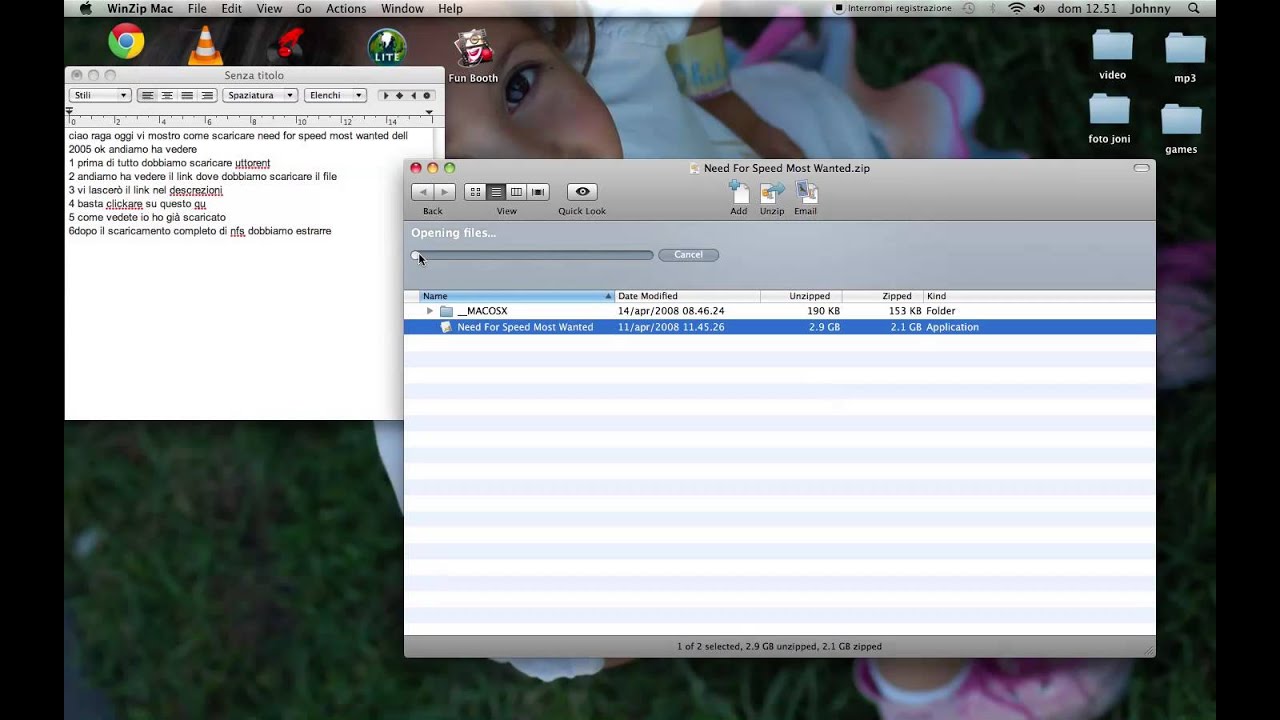Select right tab stop arrow in TextEdit

(413, 95)
